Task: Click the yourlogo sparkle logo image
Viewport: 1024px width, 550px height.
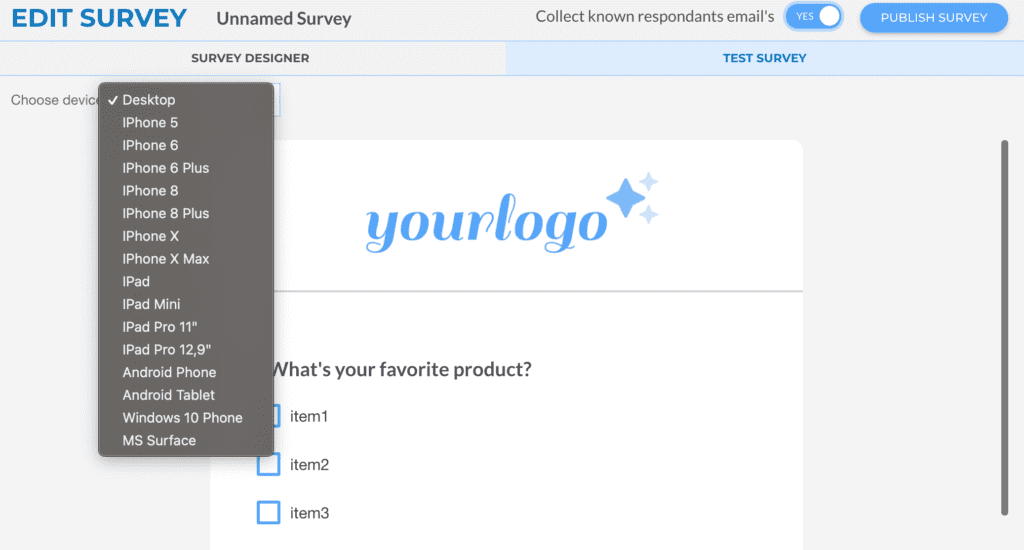Action: click(x=512, y=213)
